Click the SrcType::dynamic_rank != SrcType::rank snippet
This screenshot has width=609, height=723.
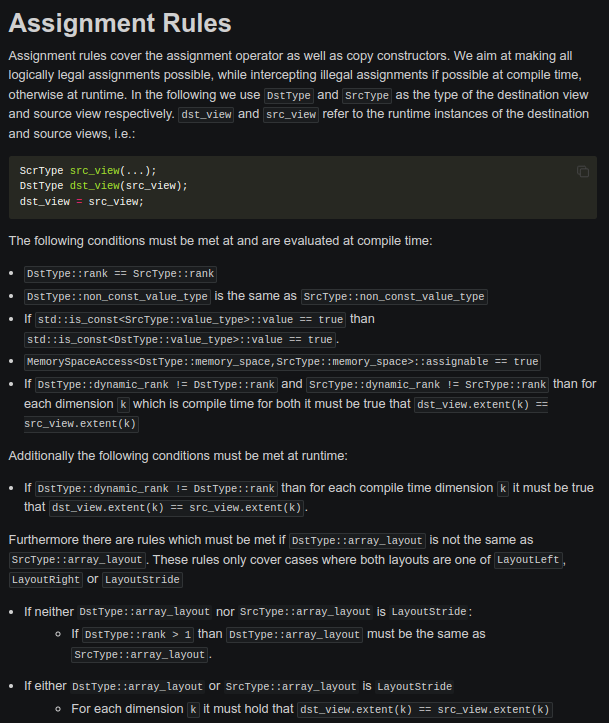(x=427, y=385)
